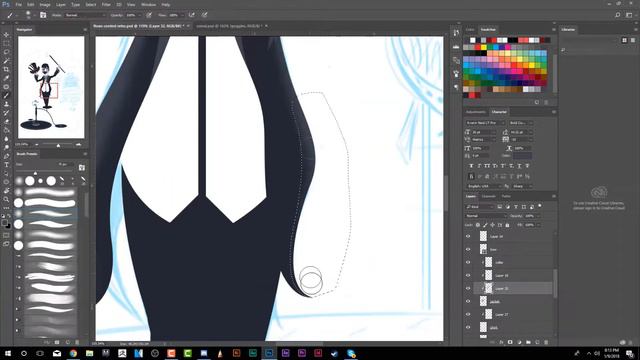Open the Image menu

pos(45,4)
